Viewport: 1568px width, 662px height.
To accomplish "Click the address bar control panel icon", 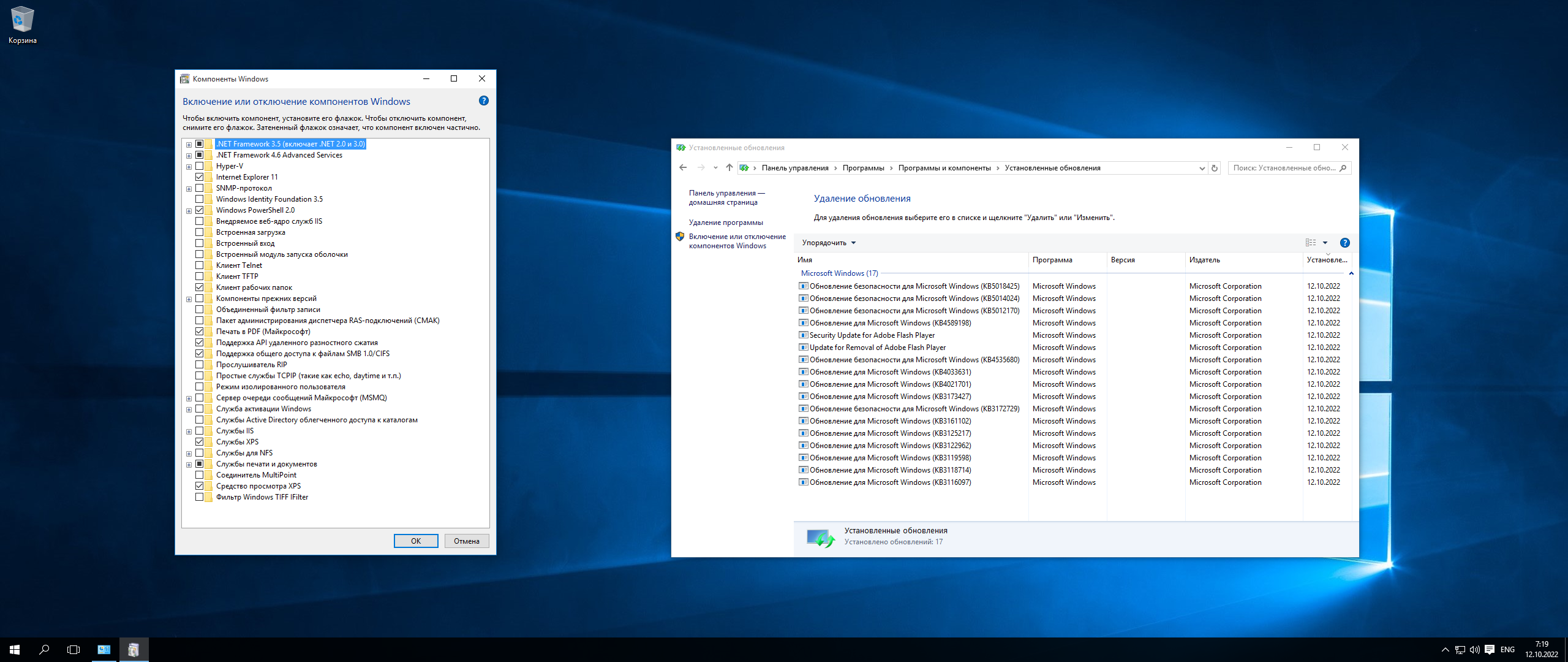I will tap(744, 168).
